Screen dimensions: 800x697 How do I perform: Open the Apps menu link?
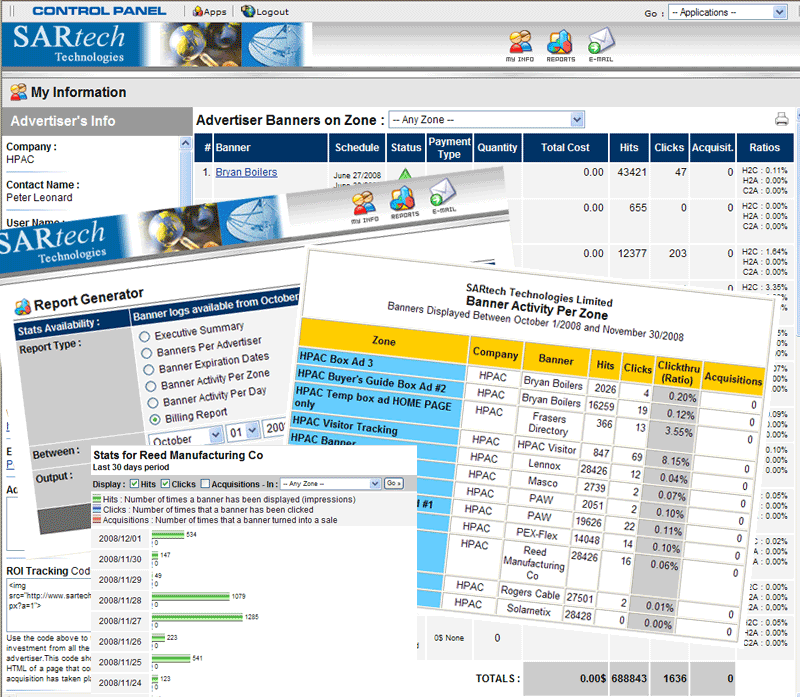(209, 12)
